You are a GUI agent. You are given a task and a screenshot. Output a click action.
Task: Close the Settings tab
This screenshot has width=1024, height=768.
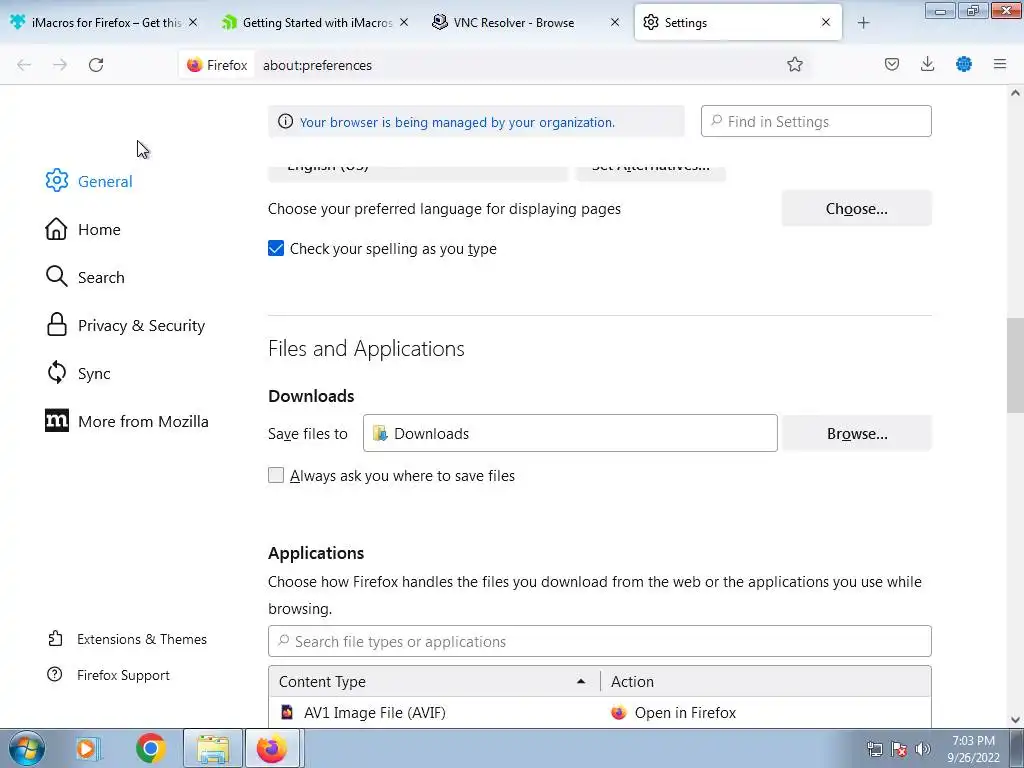pyautogui.click(x=825, y=22)
